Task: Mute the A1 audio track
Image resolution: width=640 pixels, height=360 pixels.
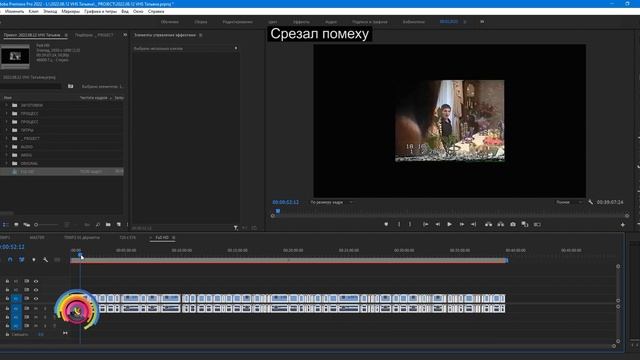Action: [36, 309]
